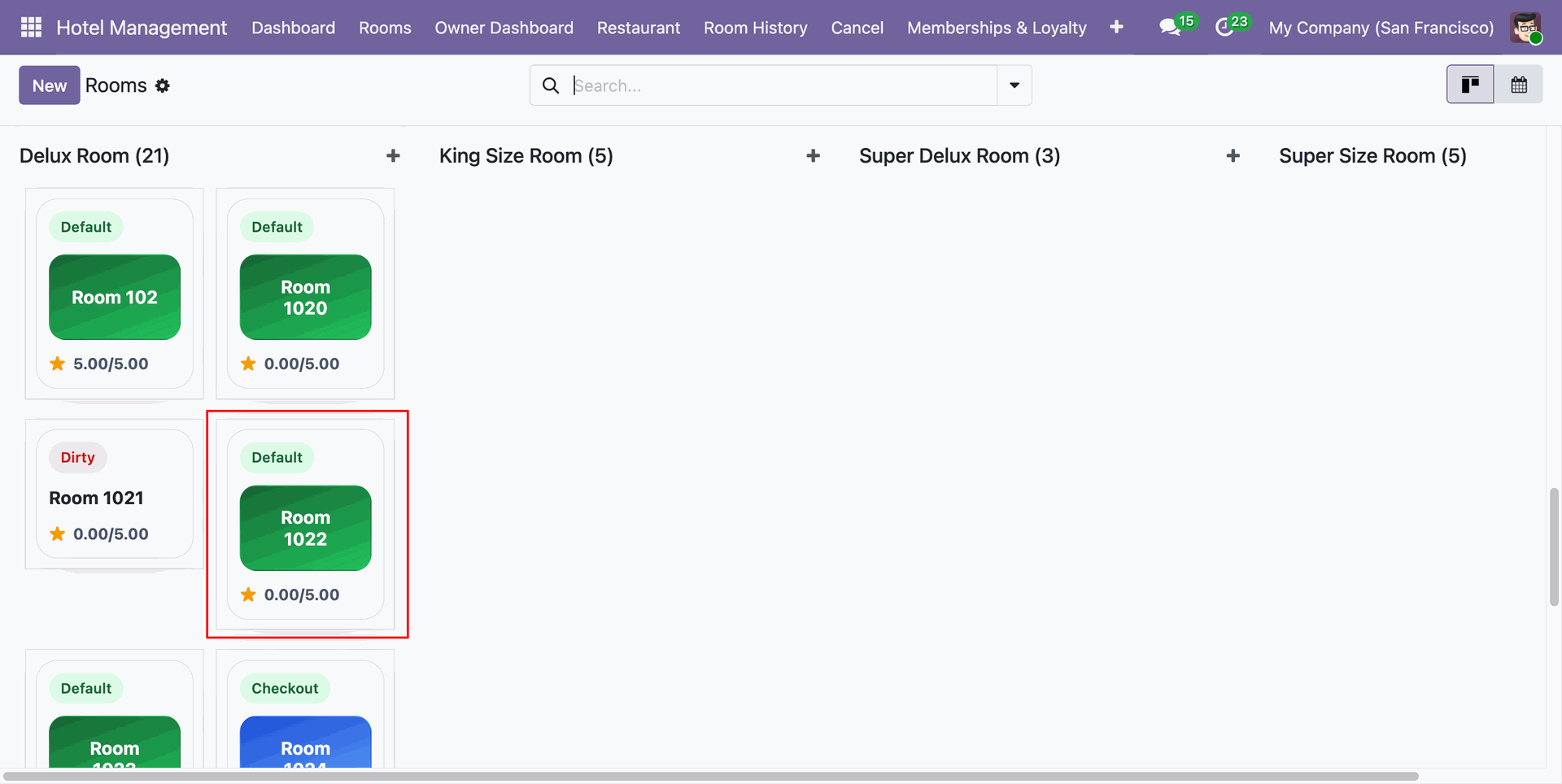Click the star icon on Room 1021 card

[57, 534]
